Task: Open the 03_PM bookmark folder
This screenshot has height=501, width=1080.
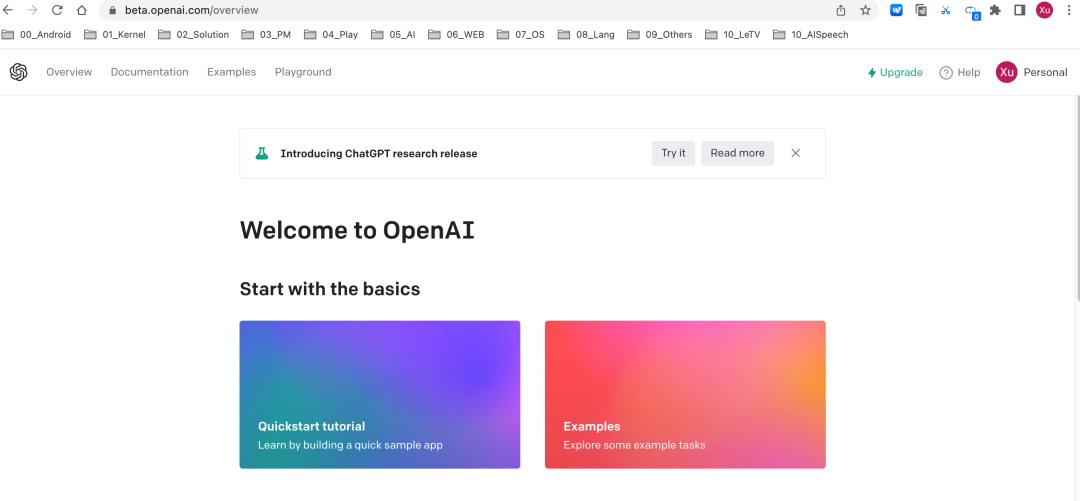Action: pyautogui.click(x=267, y=34)
